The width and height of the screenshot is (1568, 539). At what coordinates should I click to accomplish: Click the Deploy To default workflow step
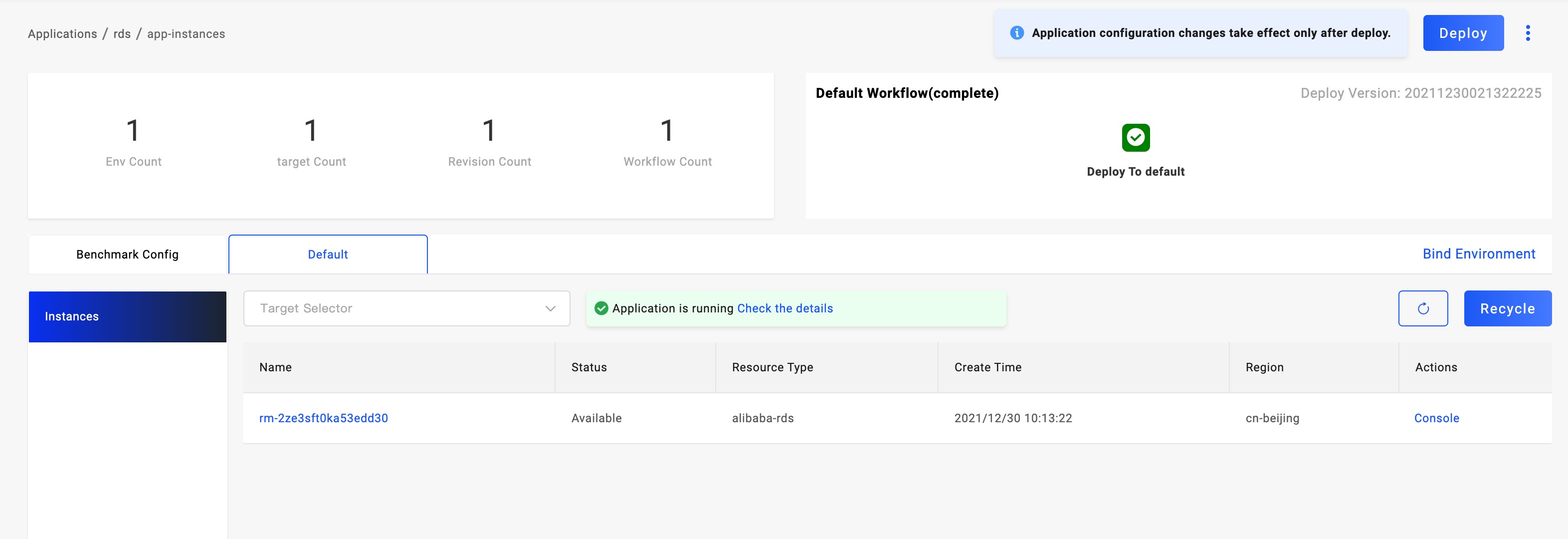[1135, 172]
